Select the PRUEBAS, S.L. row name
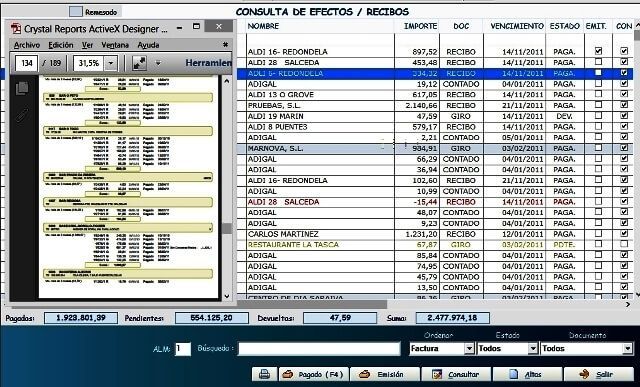The width and height of the screenshot is (640, 387). tap(274, 105)
